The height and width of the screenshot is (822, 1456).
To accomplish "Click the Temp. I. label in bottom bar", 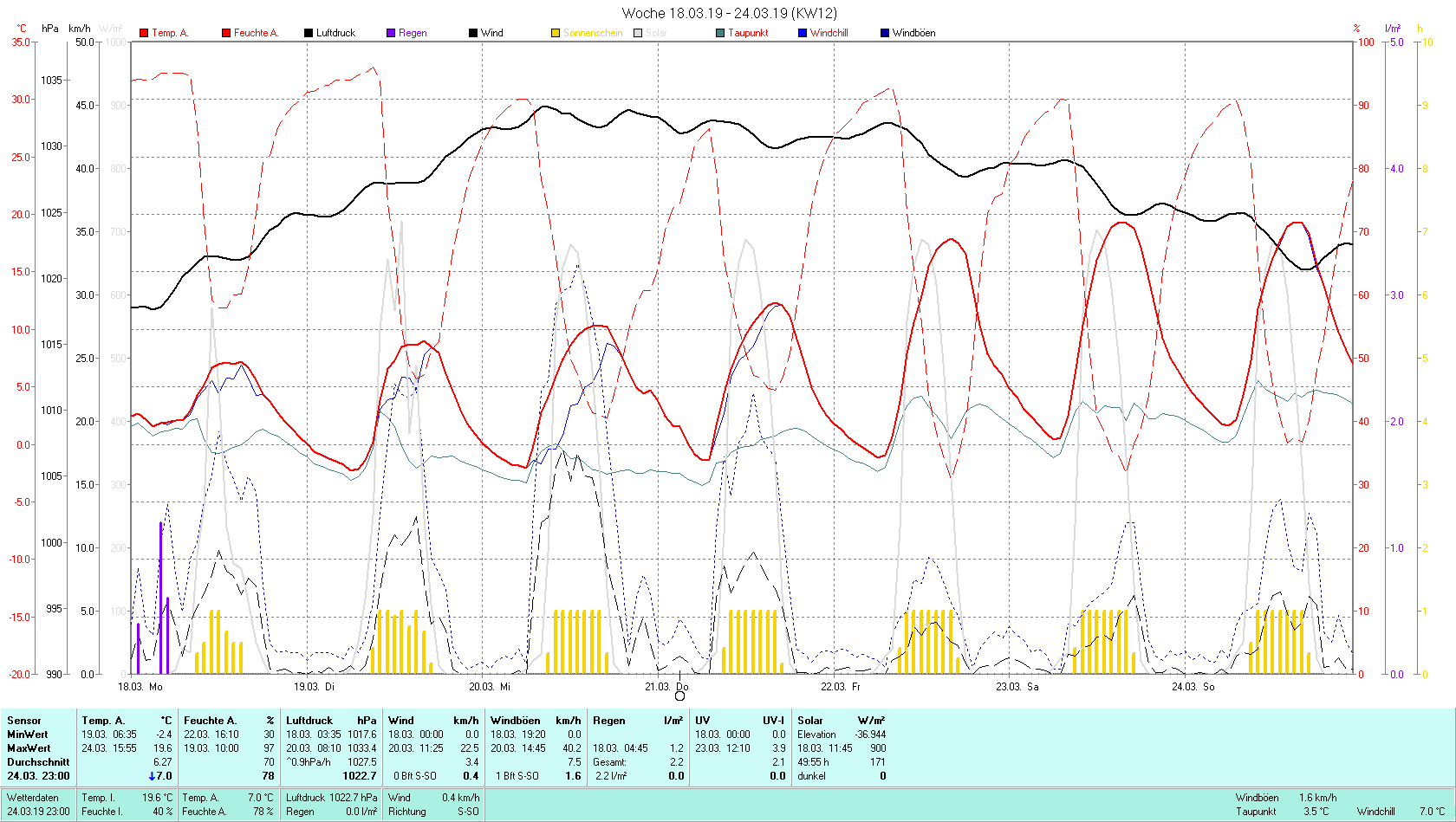I will pos(97,798).
